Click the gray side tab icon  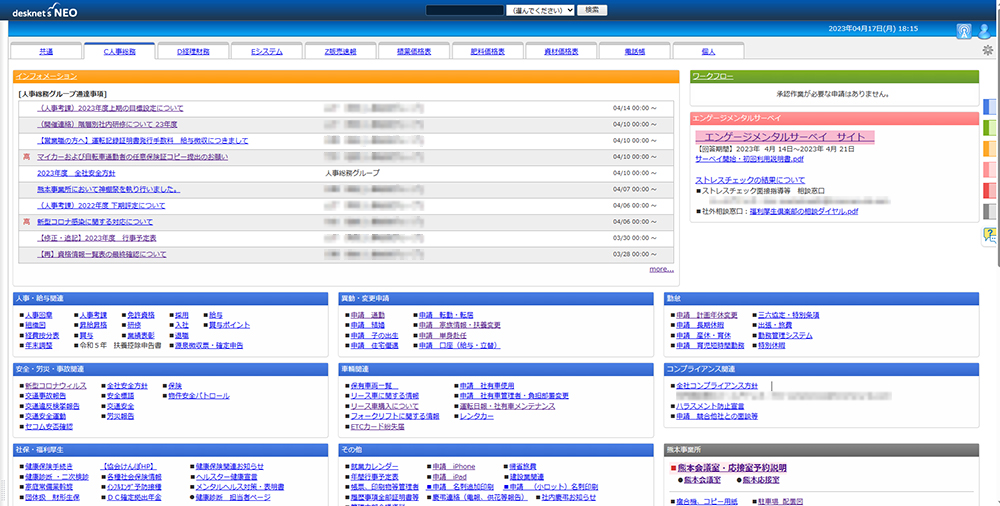tap(990, 211)
